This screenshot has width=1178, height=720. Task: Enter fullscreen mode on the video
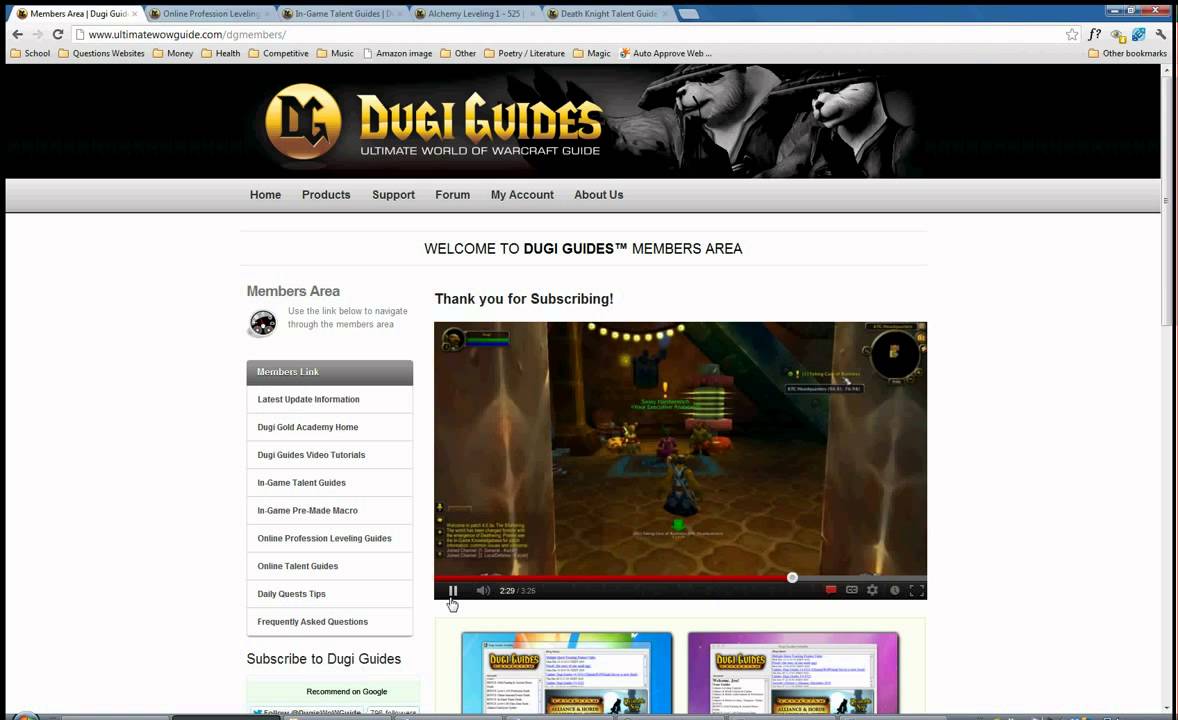tap(917, 591)
